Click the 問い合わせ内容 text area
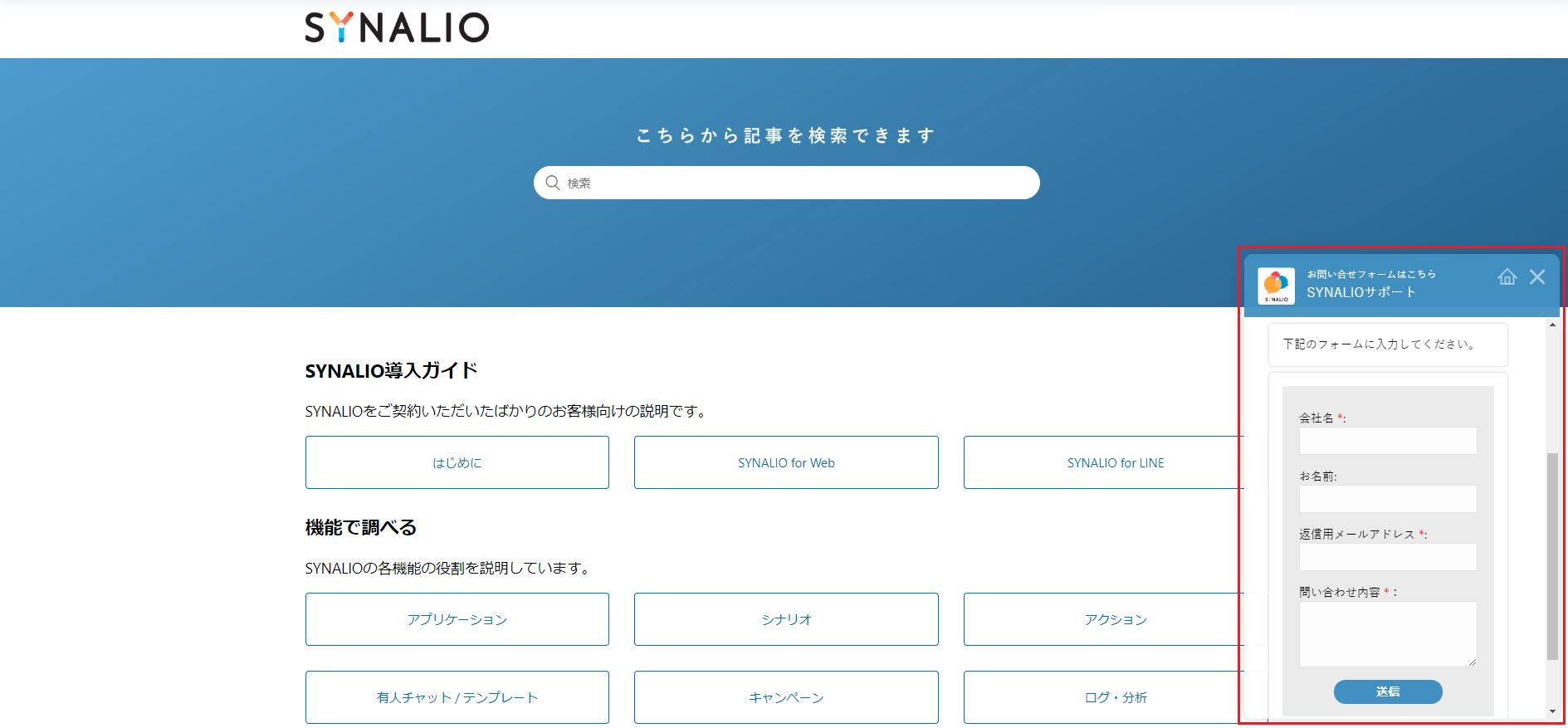Screen dimensions: 1568x728 point(1388,634)
